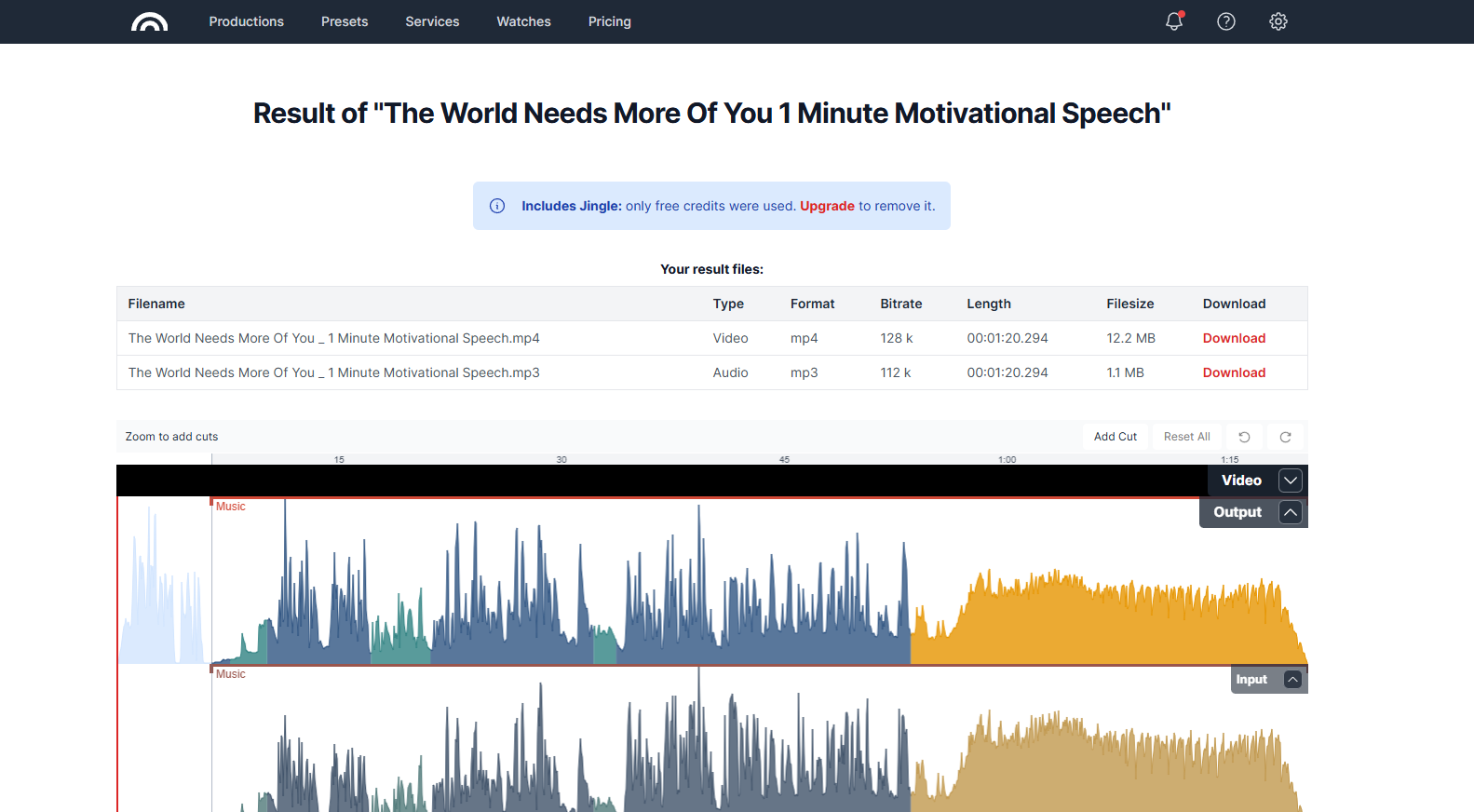
Task: Download the mp3 audio file
Action: (1234, 372)
